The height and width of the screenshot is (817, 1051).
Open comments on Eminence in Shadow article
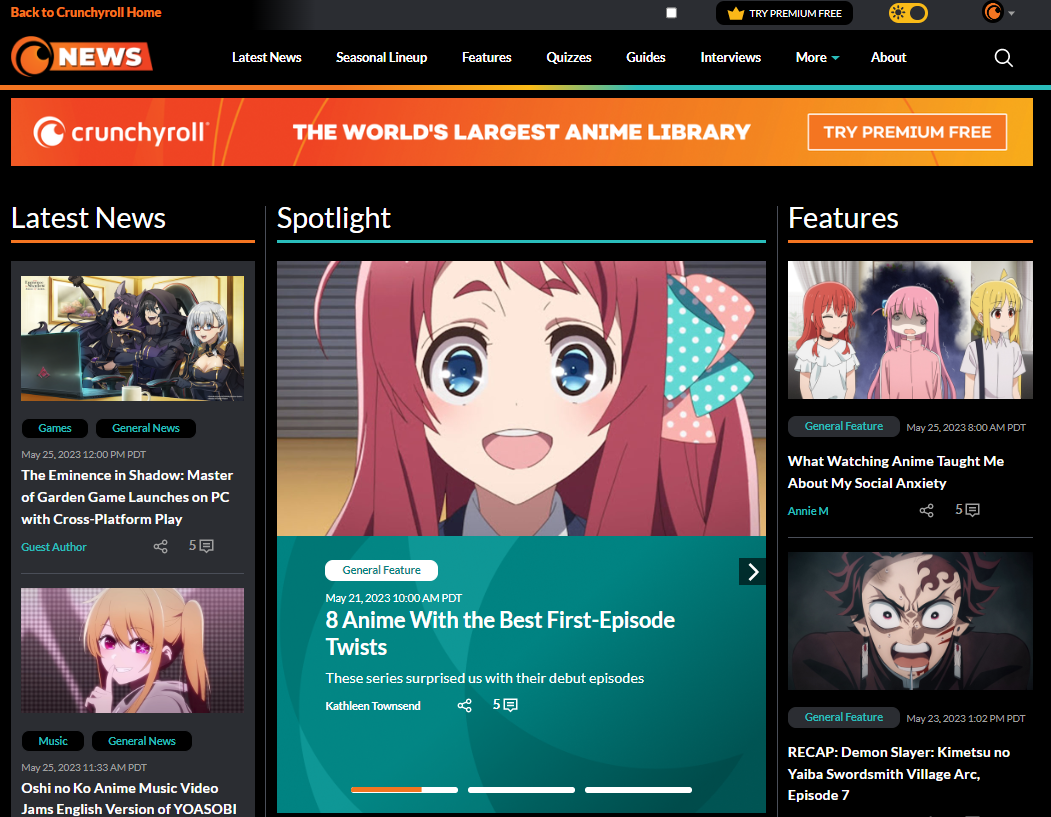(201, 546)
